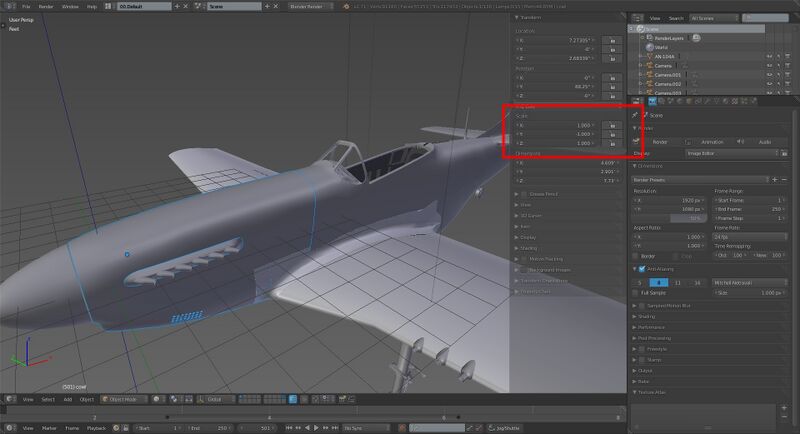
Task: Expand the Grease Pencil panel in N-panel
Action: point(543,194)
